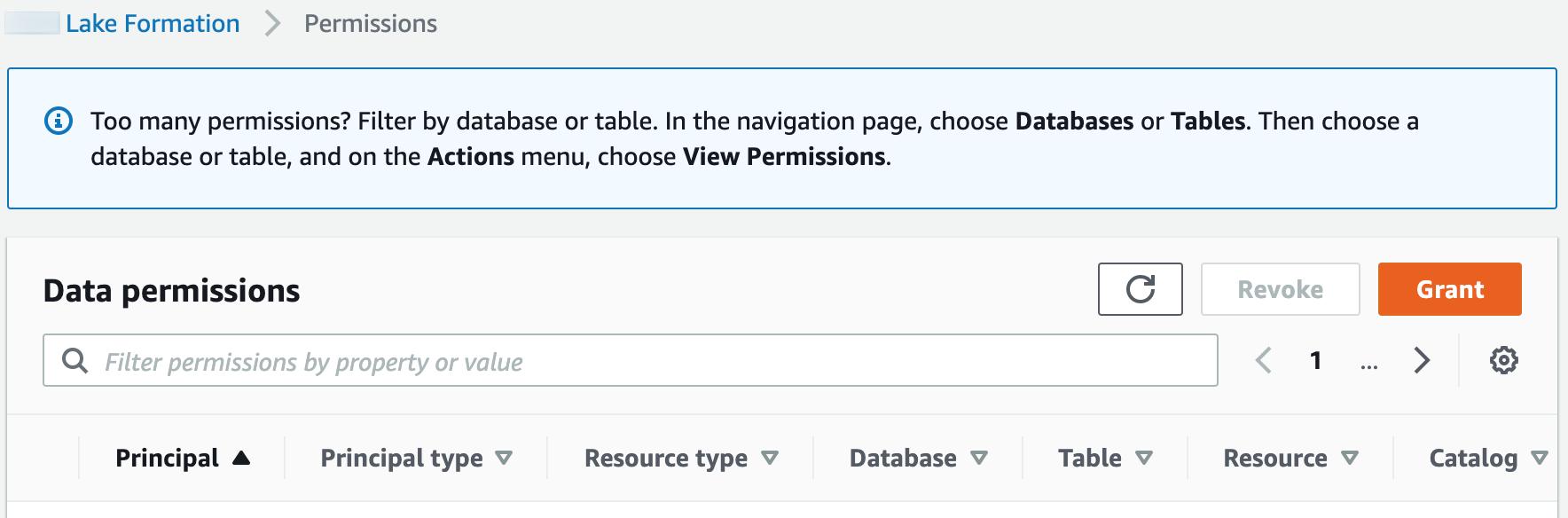This screenshot has width=1568, height=518.
Task: Click the info icon in banner
Action: pyautogui.click(x=59, y=121)
